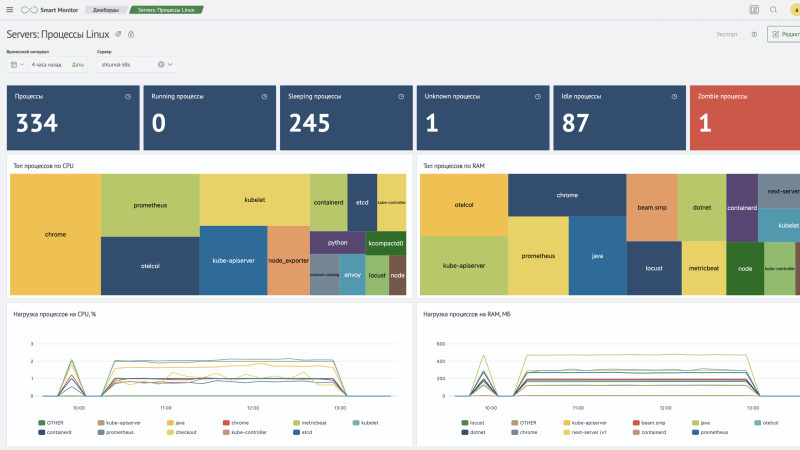
Task: Select beam.smp block in RAM treemap
Action: click(652, 207)
